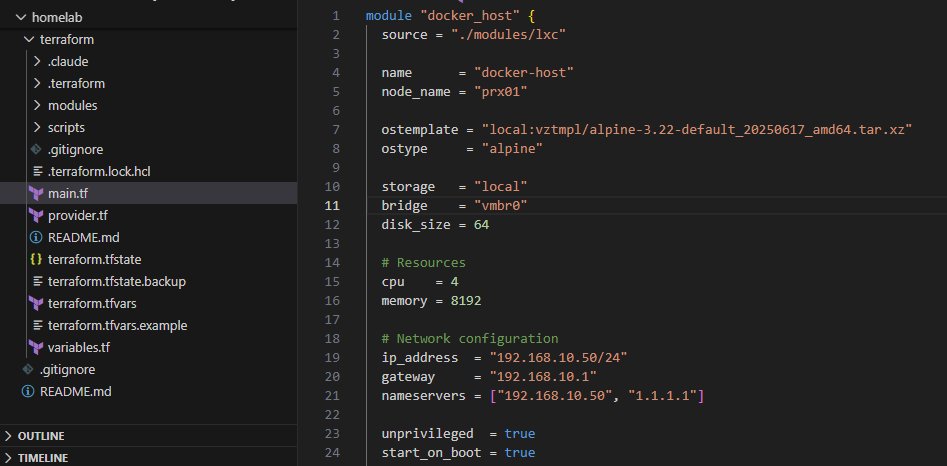Screen dimensions: 947x466
Task: Click the OUTLINE panel header label
Action: (41, 436)
